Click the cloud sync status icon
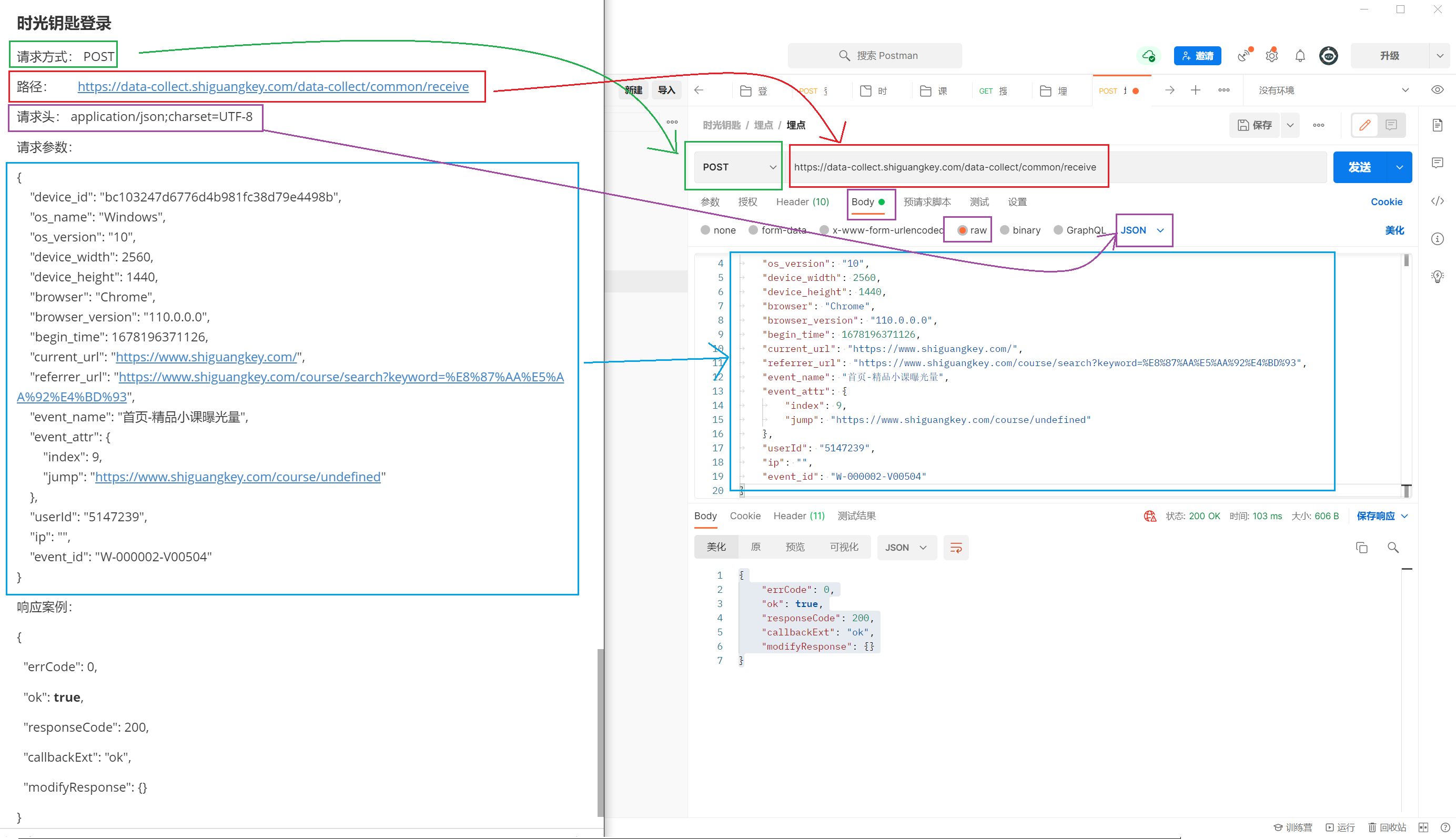This screenshot has width=1456, height=839. click(1148, 56)
